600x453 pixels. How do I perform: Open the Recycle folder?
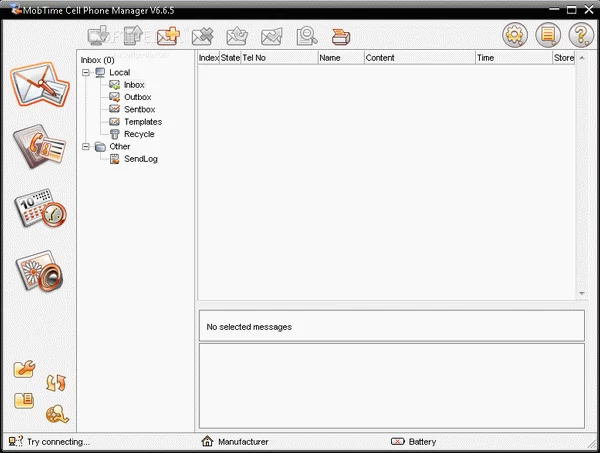coord(139,134)
